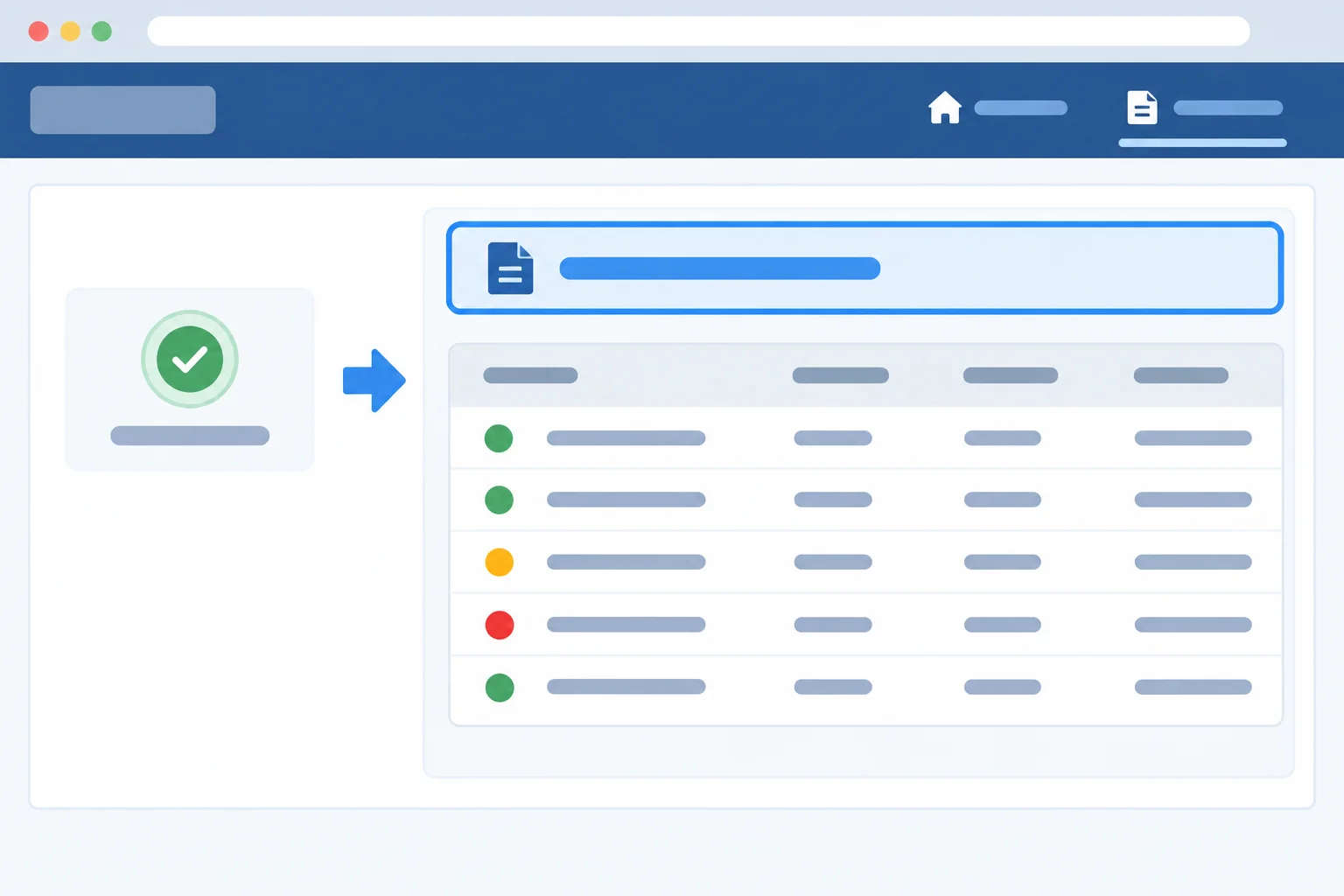
Task: Select the name cell in the red-dot row
Action: click(626, 625)
